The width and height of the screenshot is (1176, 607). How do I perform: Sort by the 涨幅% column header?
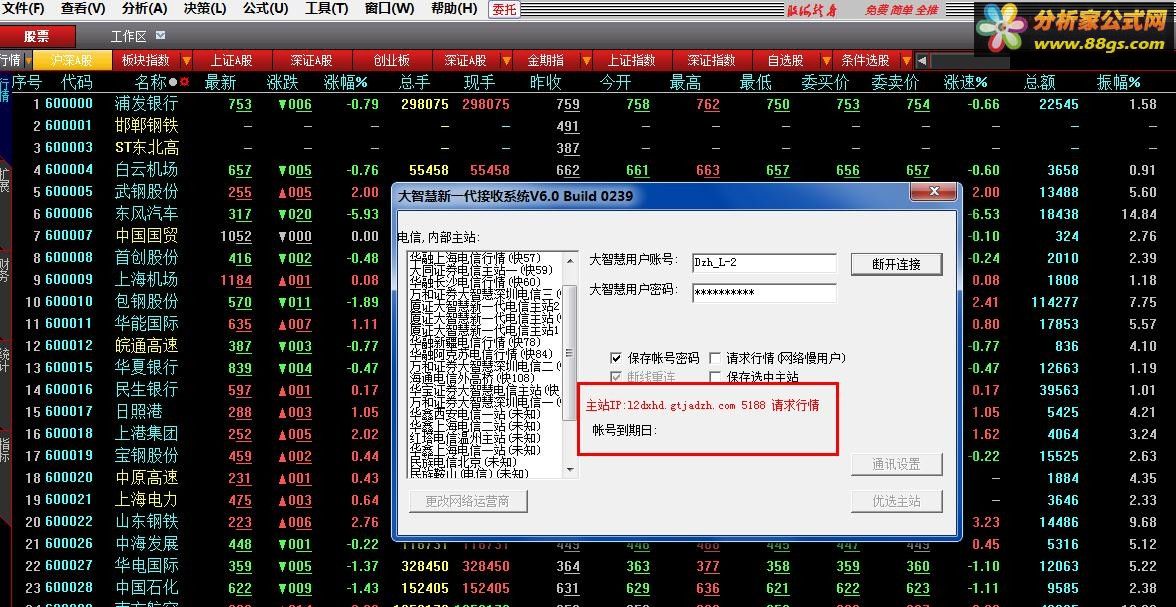(x=346, y=82)
